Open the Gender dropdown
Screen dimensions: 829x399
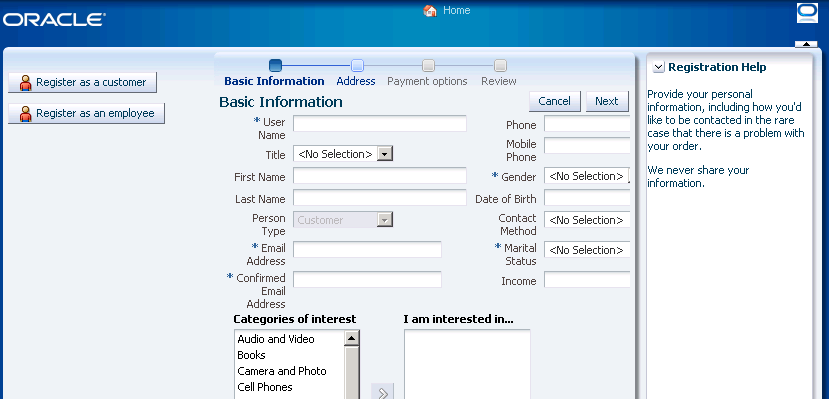(x=587, y=176)
